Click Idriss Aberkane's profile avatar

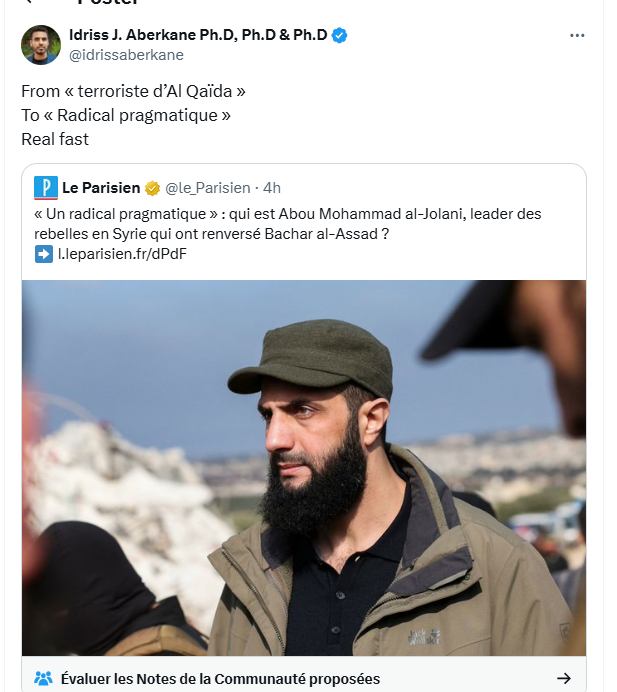tap(41, 45)
